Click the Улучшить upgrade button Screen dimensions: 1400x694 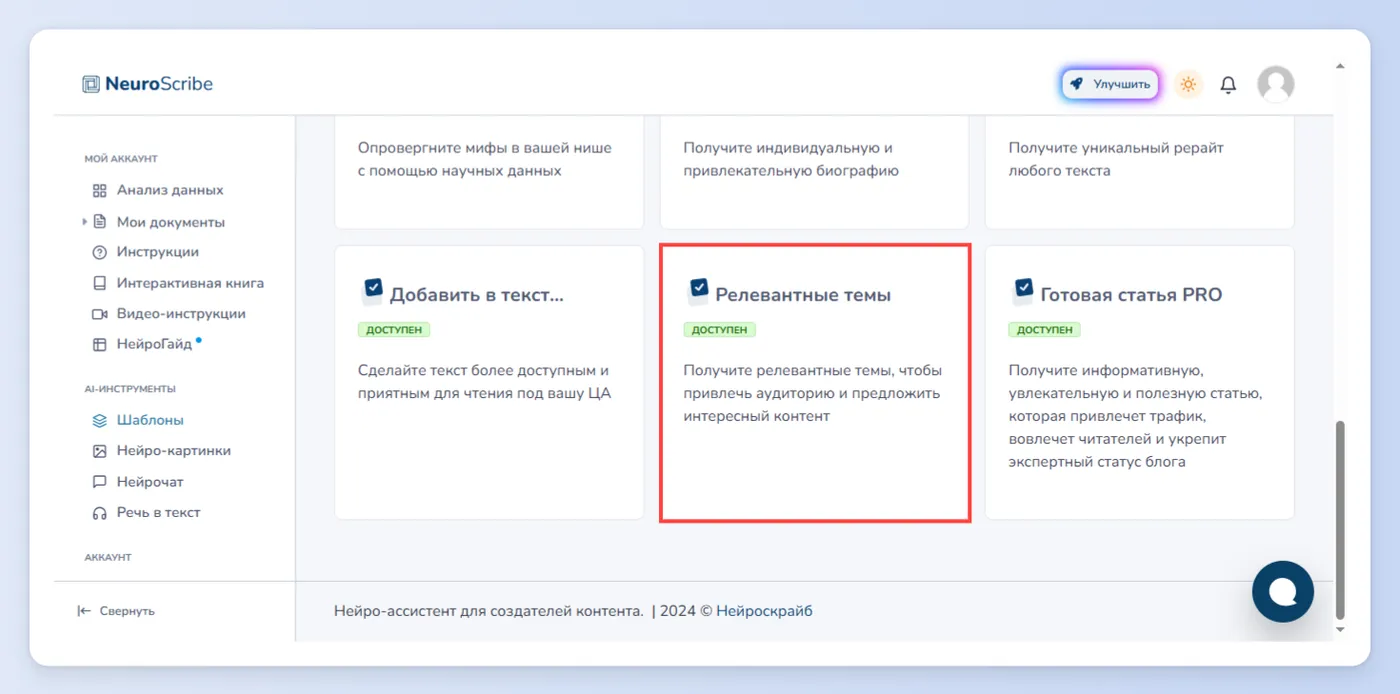tap(1110, 85)
